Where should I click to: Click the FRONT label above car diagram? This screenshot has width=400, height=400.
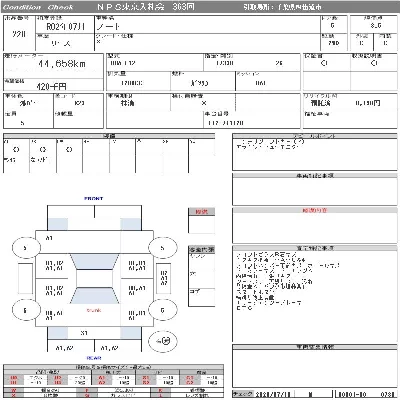click(x=94, y=198)
